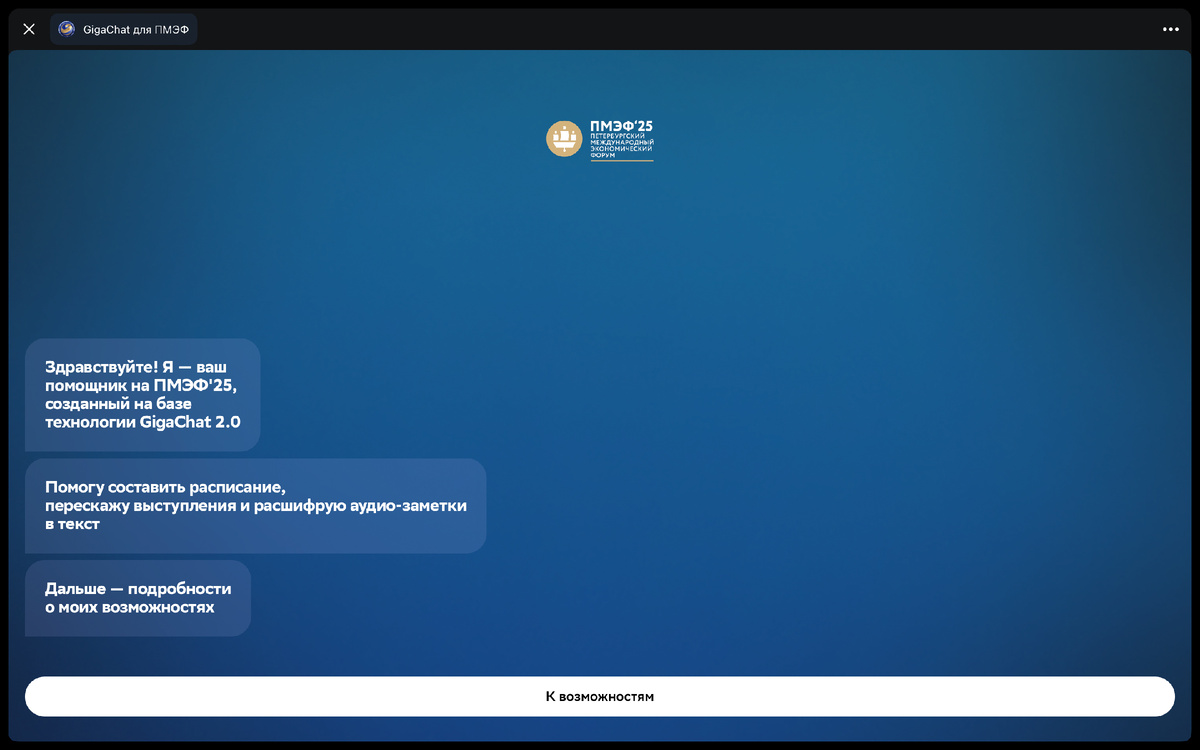Click the 'Помогу составить расписание' message bubble
Screen dimensions: 1200x750
[256, 506]
